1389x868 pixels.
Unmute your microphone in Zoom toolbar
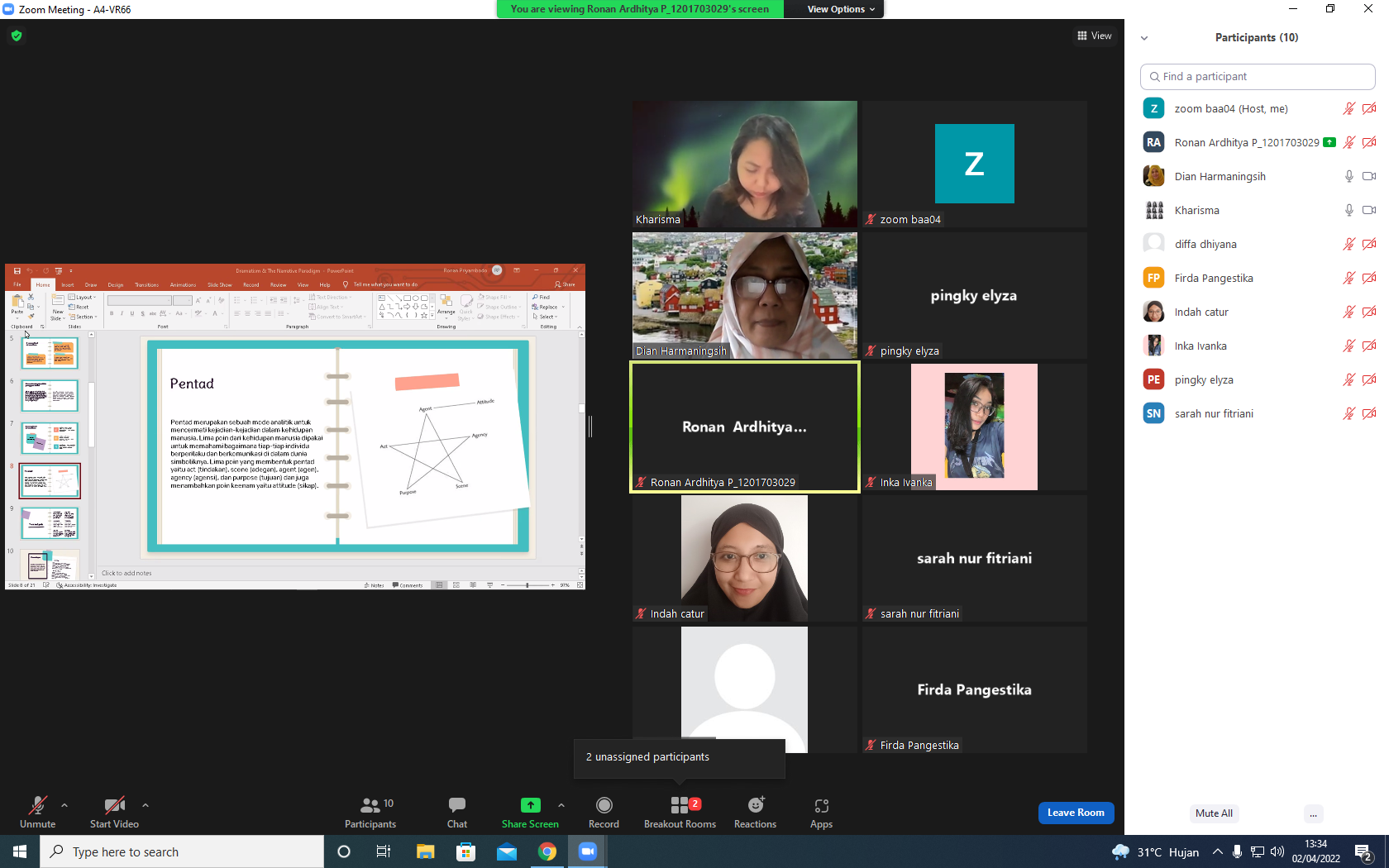click(37, 811)
